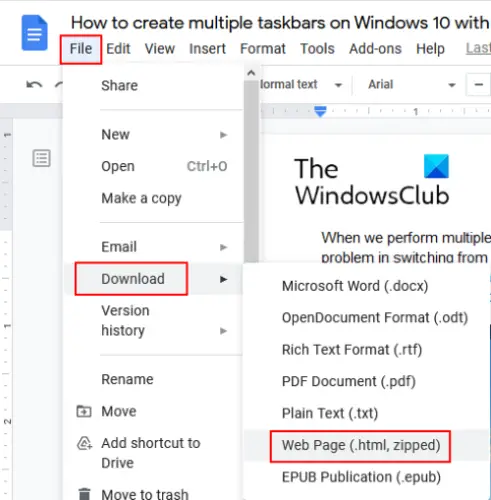Click the Add shortcut to Drive icon
This screenshot has width=491, height=500.
coord(84,443)
